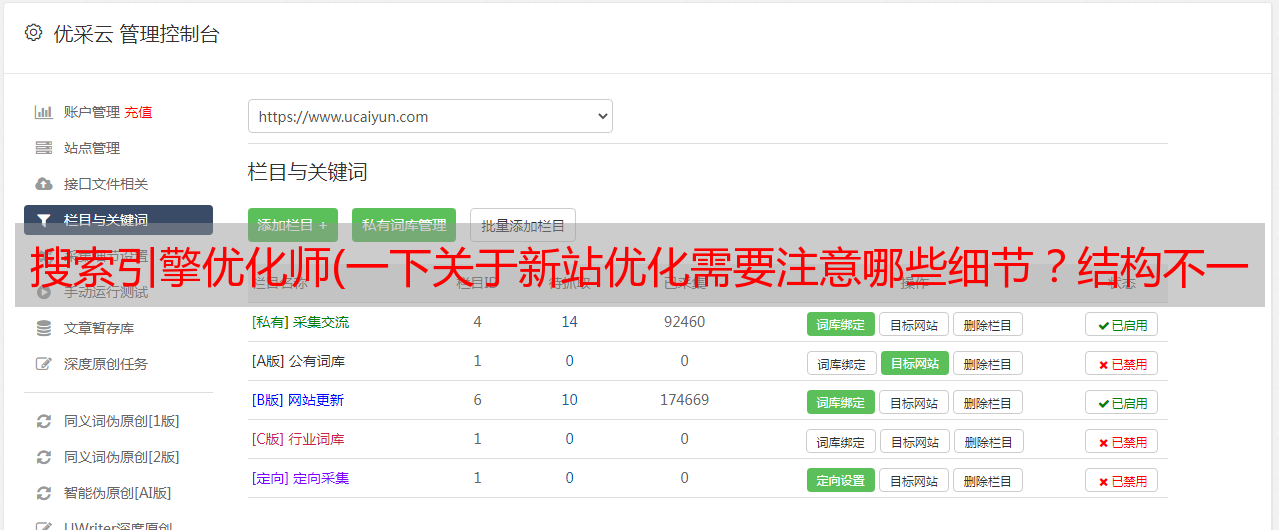1279x530 pixels.
Task: Click 删除栏目 in the 采集交流 row
Action: click(x=987, y=324)
